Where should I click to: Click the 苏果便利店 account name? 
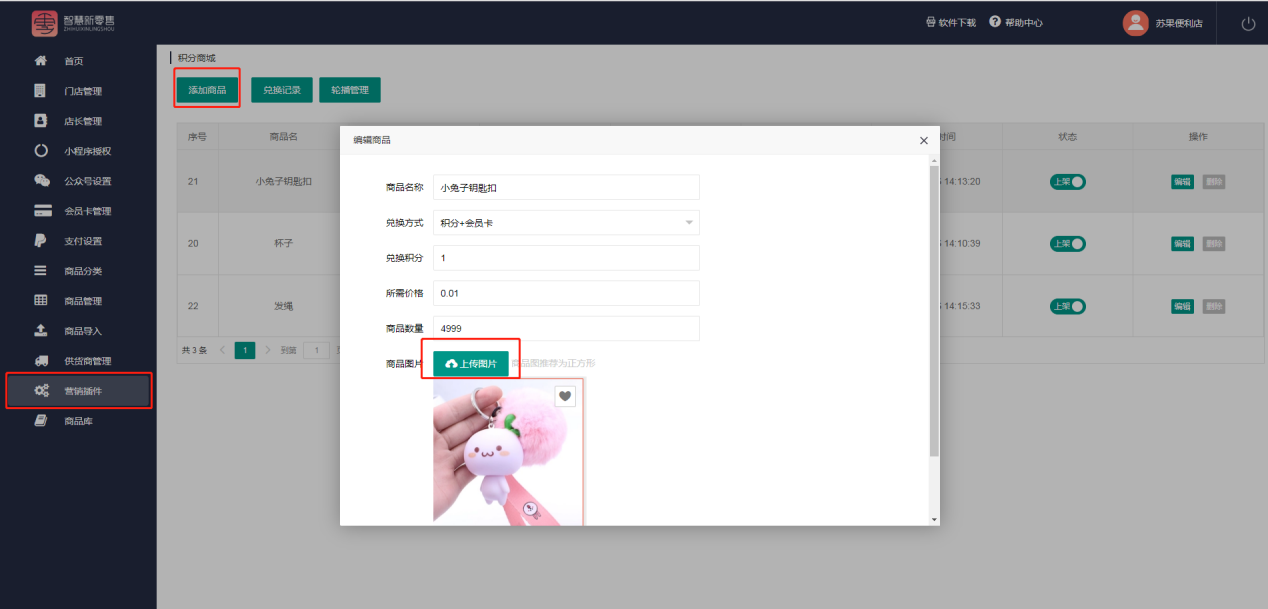point(1177,23)
